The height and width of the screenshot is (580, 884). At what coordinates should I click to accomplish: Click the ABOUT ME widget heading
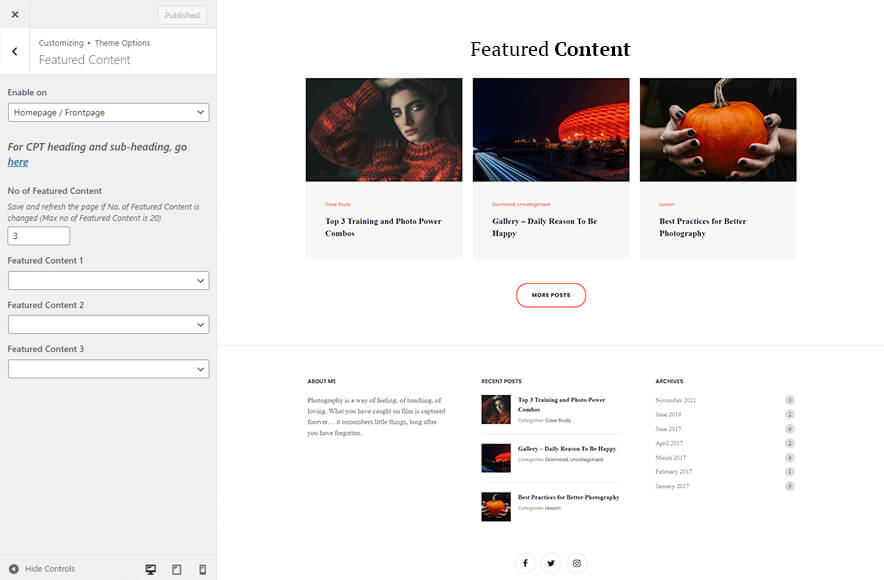(x=321, y=382)
